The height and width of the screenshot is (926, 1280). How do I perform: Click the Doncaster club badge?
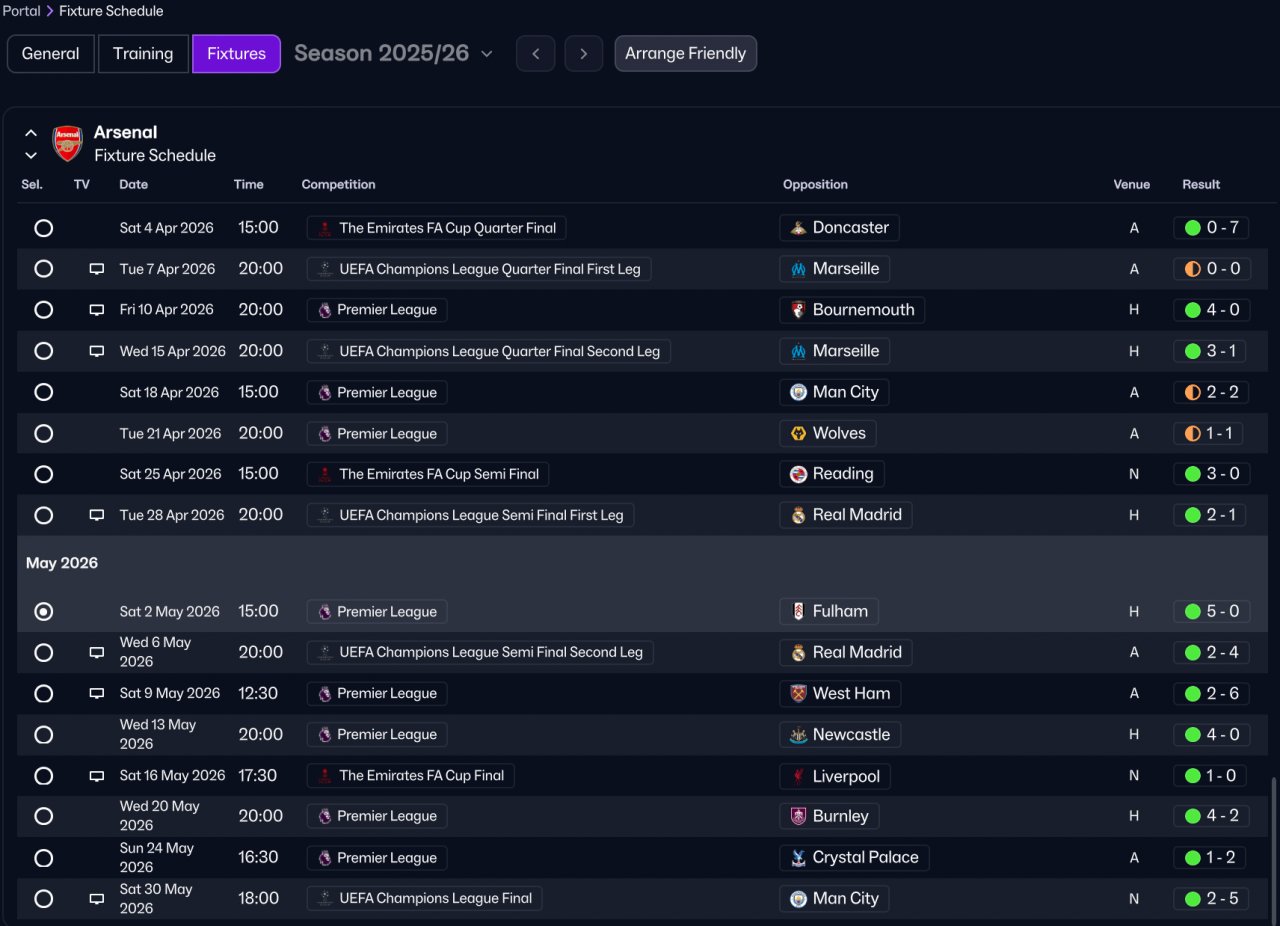pyautogui.click(x=798, y=228)
